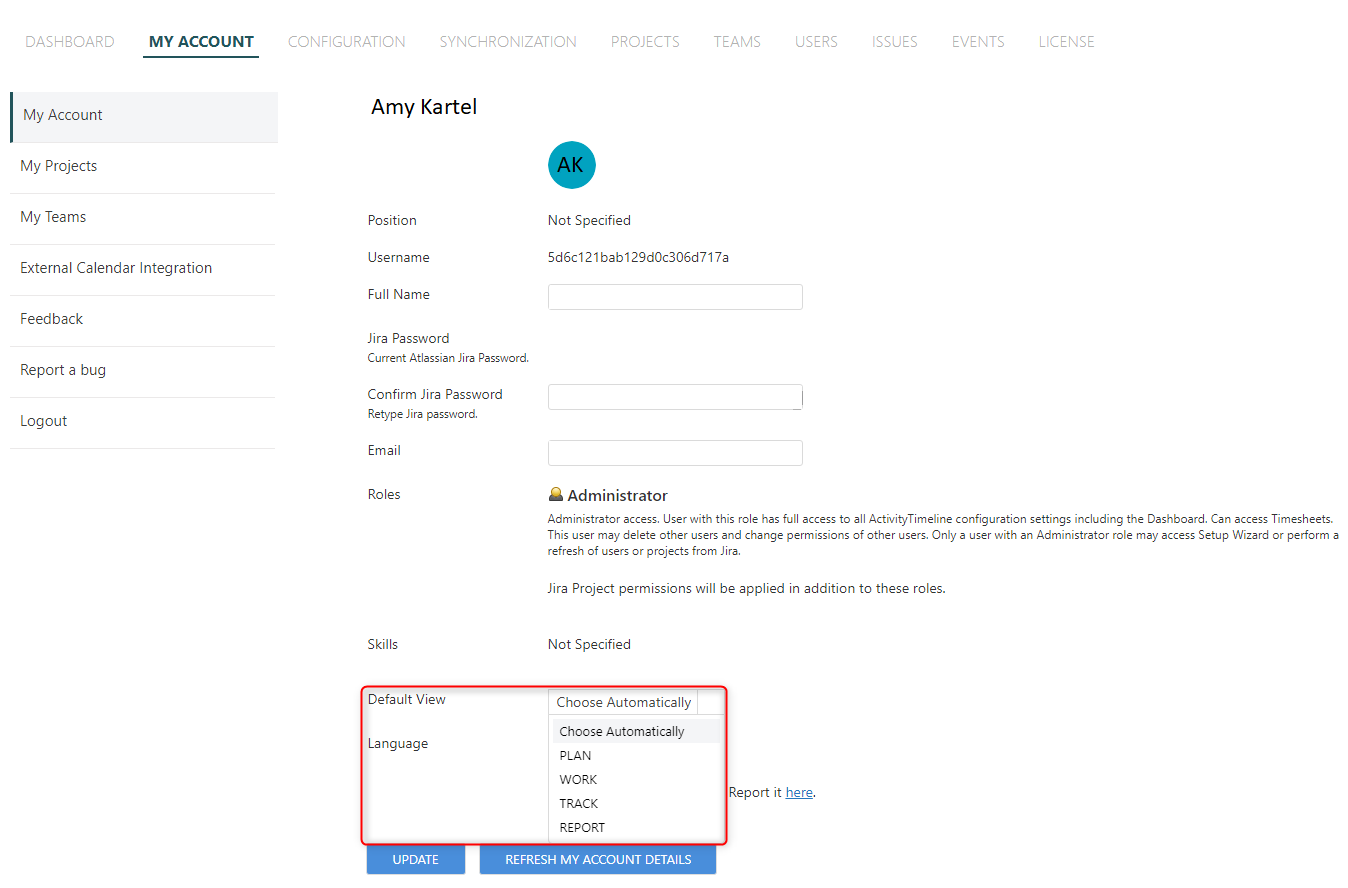This screenshot has height=888, width=1348.
Task: Follow the 'here' report link
Action: click(x=798, y=793)
